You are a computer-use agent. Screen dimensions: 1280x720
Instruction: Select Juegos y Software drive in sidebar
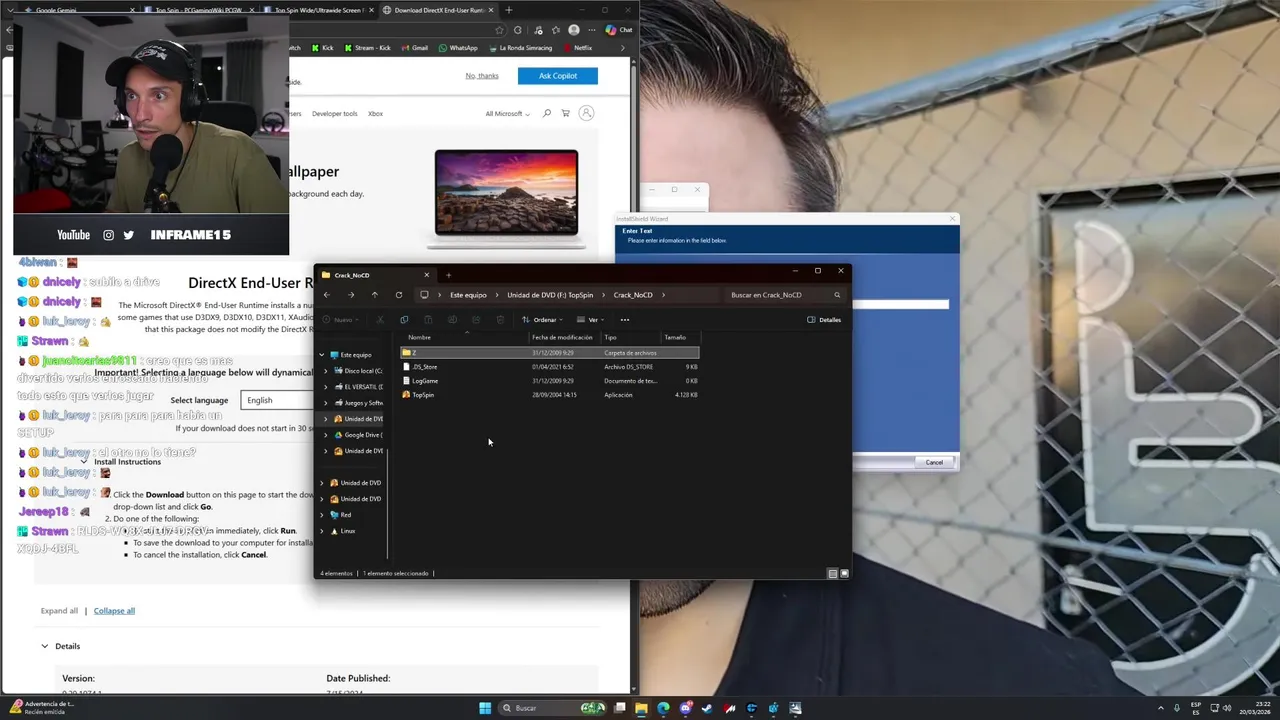[357, 403]
